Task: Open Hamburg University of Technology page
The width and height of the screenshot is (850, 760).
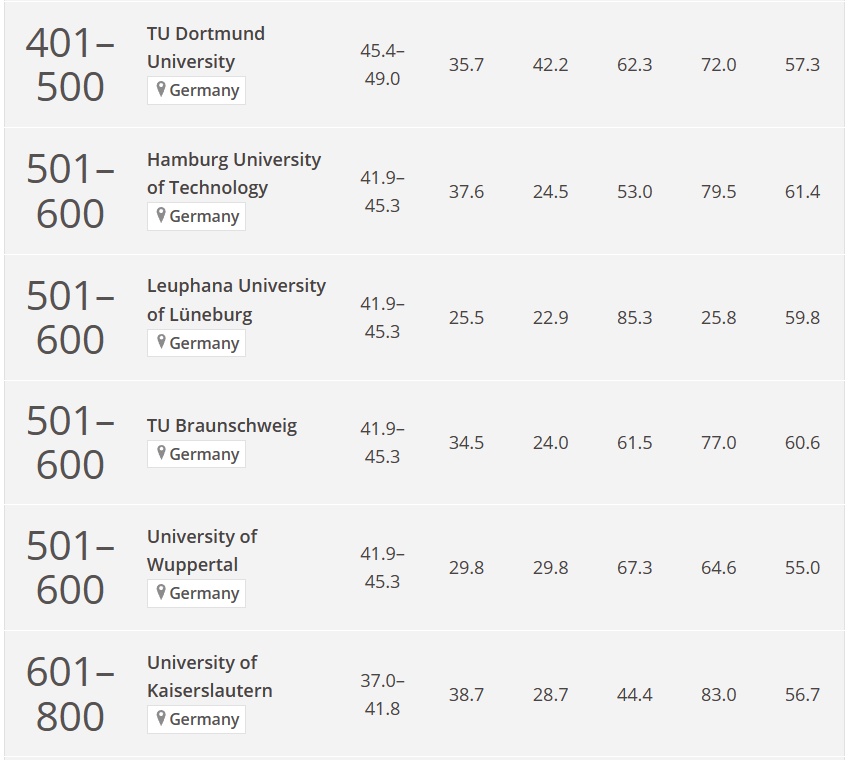Action: 234,173
